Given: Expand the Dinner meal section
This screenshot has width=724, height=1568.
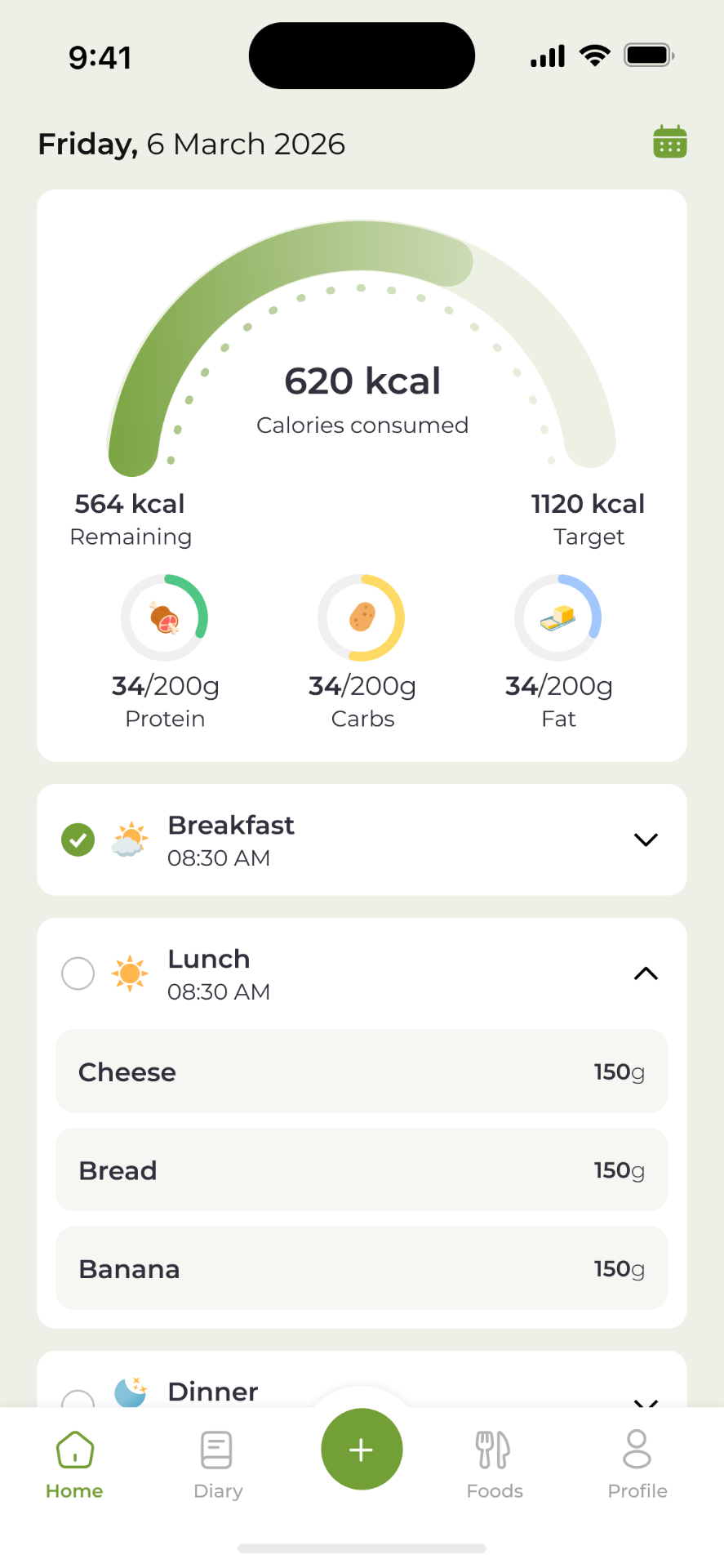Looking at the screenshot, I should (646, 1401).
